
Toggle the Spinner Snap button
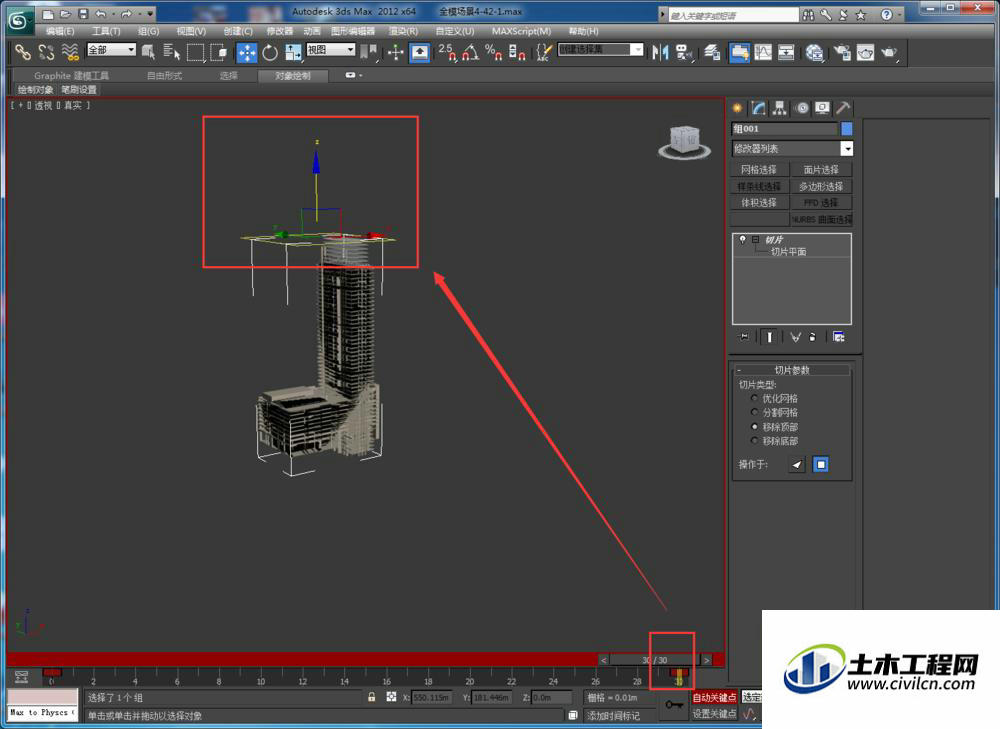(x=517, y=52)
